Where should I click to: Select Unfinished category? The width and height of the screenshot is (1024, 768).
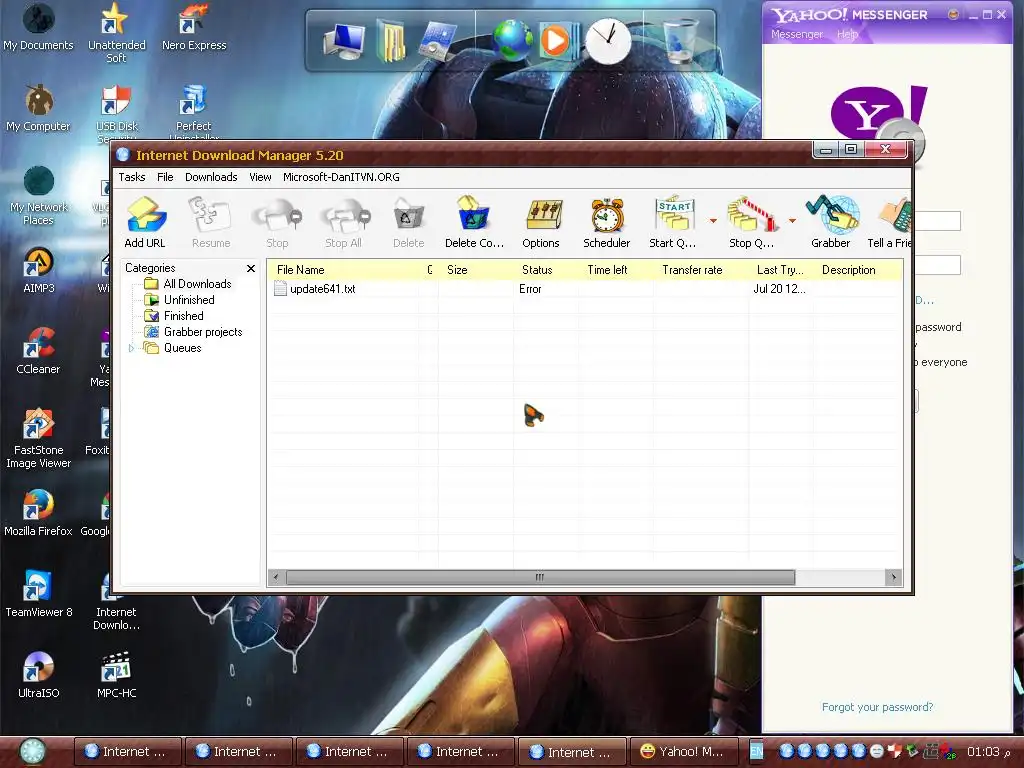click(x=189, y=300)
